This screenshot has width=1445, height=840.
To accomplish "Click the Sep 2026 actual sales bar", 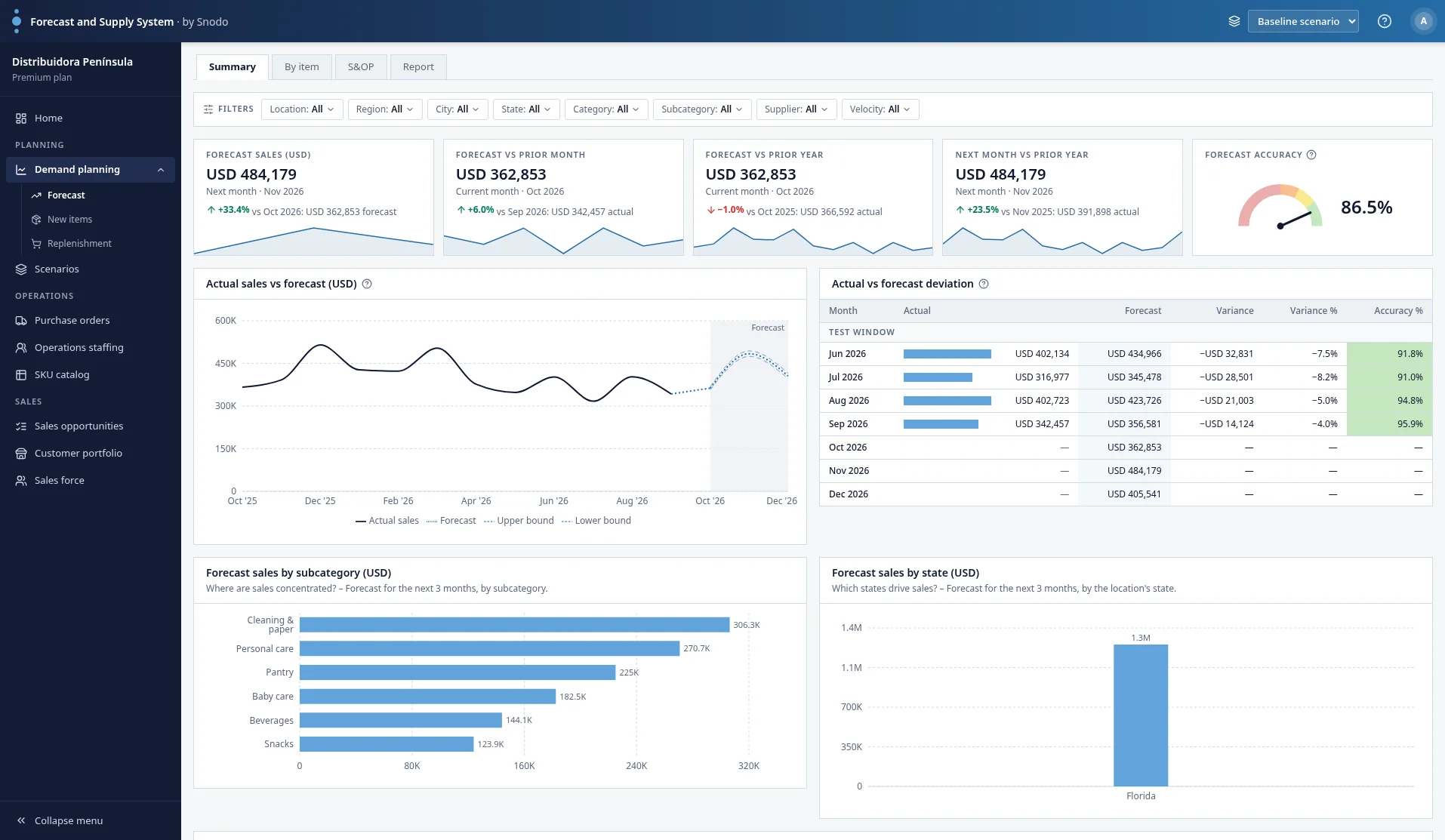I will [x=941, y=424].
